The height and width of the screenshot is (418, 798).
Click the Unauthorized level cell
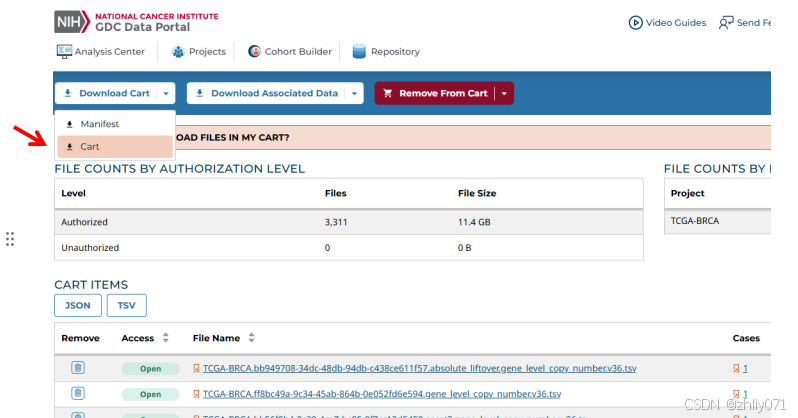pos(90,248)
